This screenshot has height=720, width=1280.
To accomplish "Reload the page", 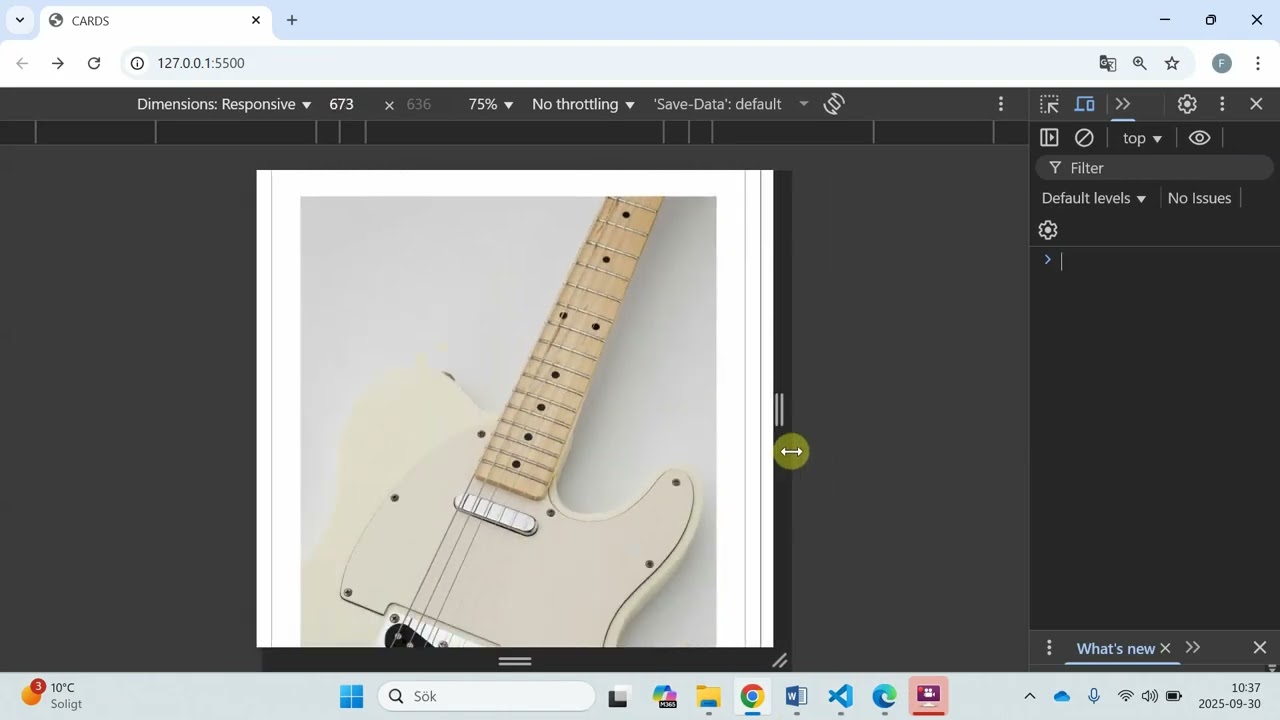I will coord(94,63).
